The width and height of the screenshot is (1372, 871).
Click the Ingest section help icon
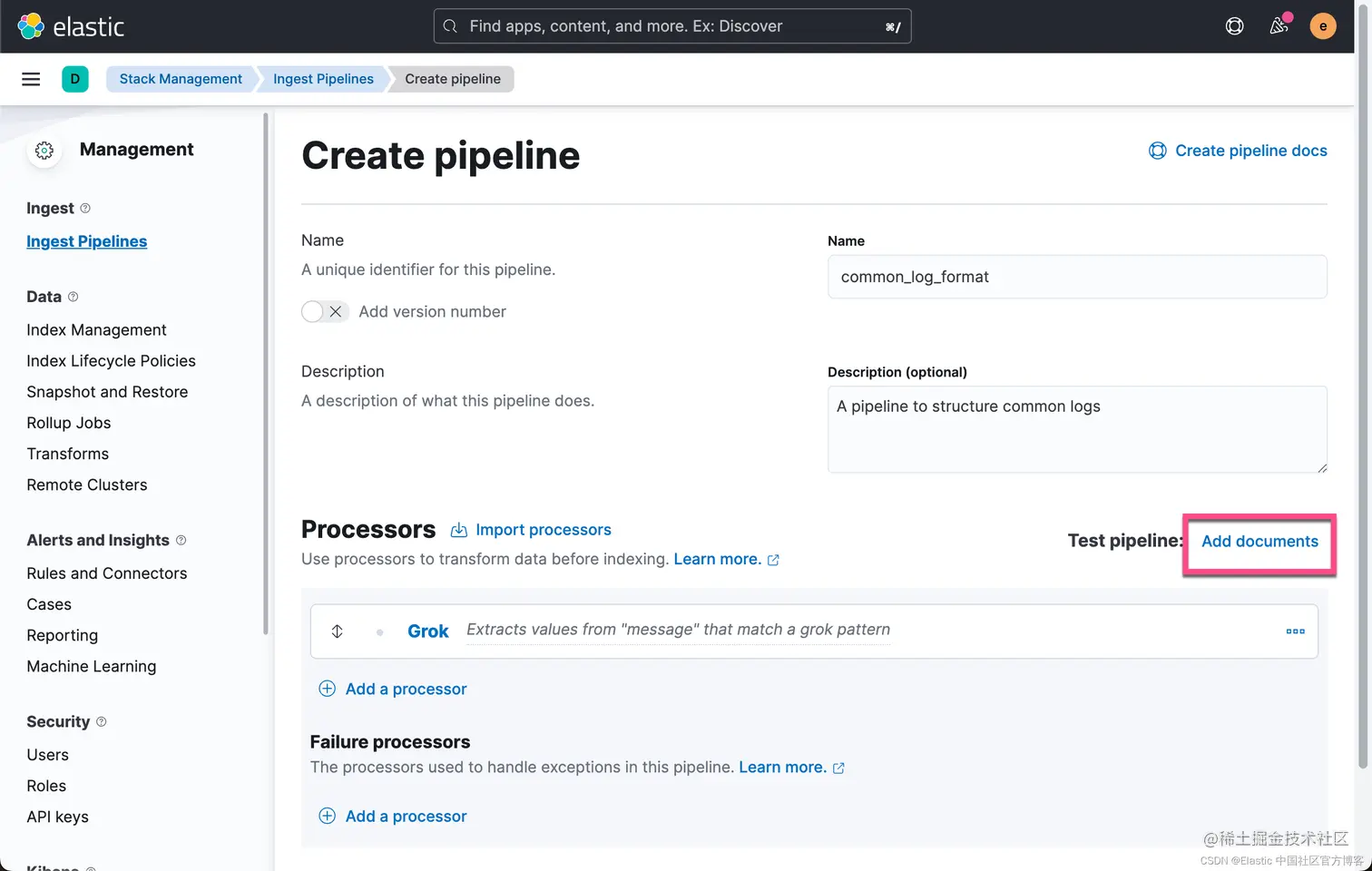(x=85, y=209)
